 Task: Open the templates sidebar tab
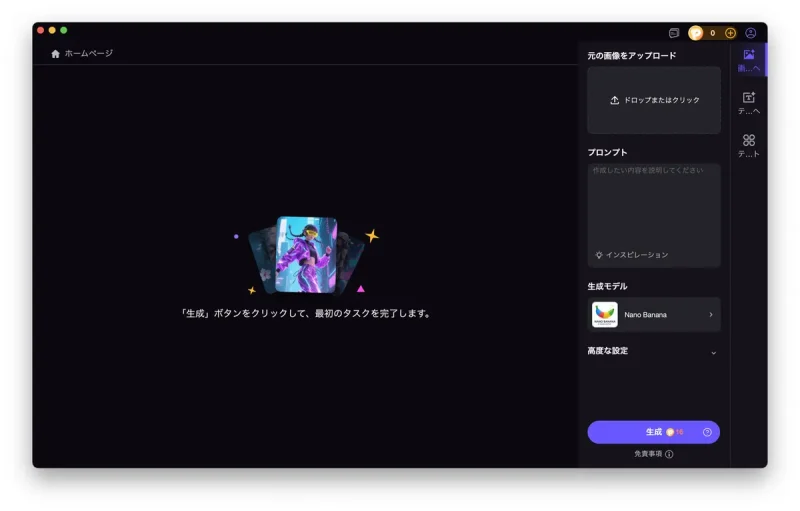748,145
